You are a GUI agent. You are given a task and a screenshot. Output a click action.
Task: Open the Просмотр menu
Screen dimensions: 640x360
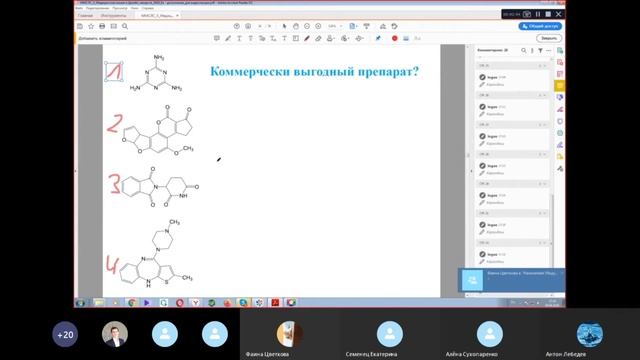point(120,8)
